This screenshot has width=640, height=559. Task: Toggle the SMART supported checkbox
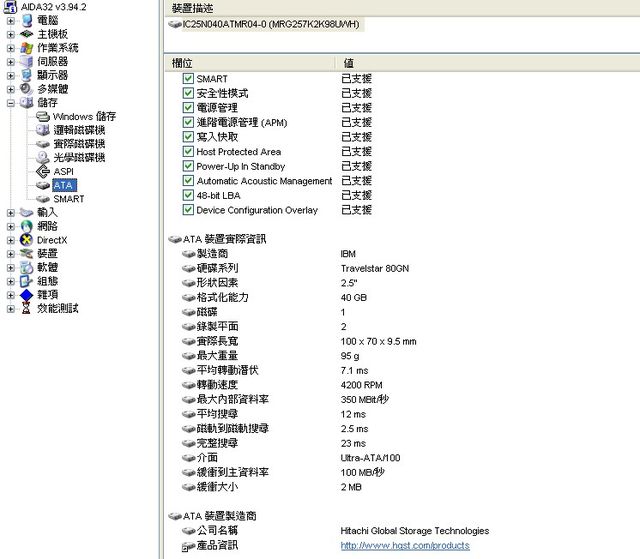click(188, 78)
